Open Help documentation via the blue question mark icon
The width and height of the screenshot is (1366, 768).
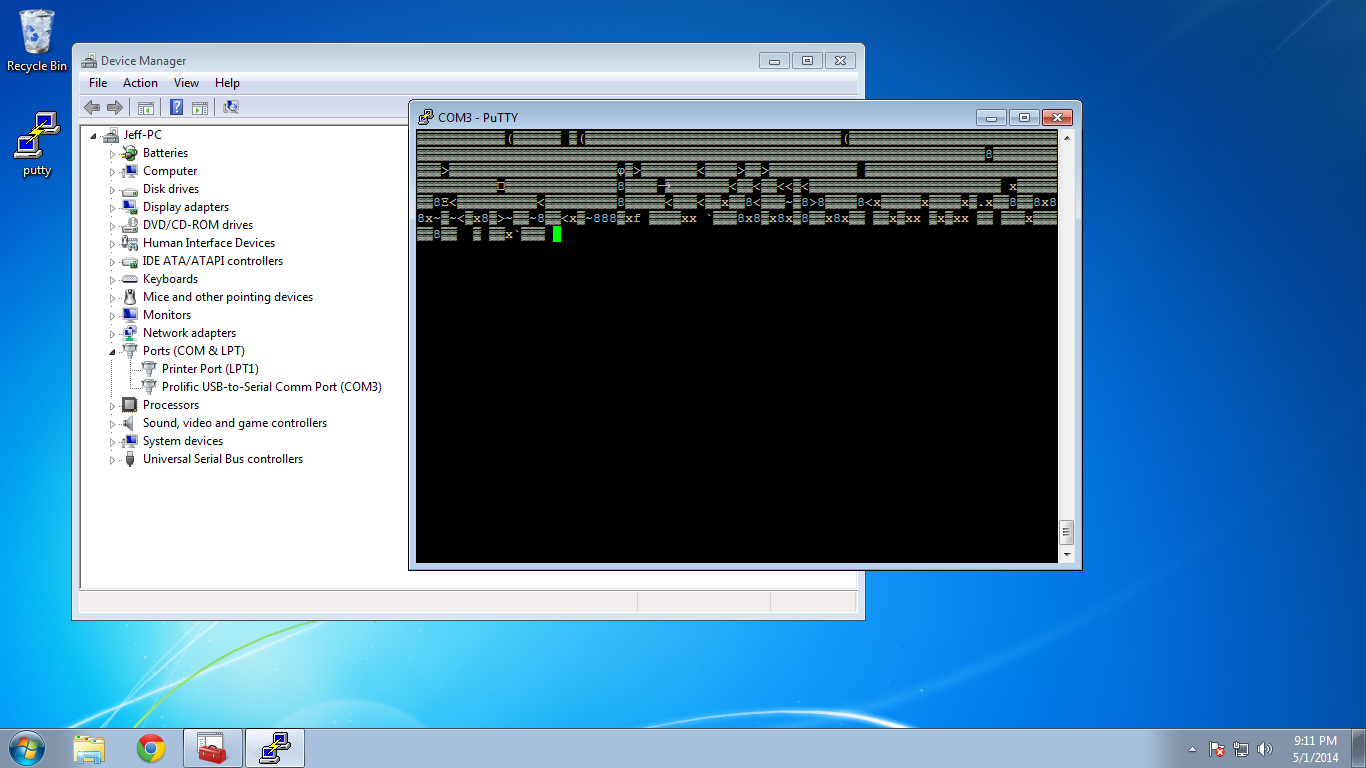pos(176,107)
